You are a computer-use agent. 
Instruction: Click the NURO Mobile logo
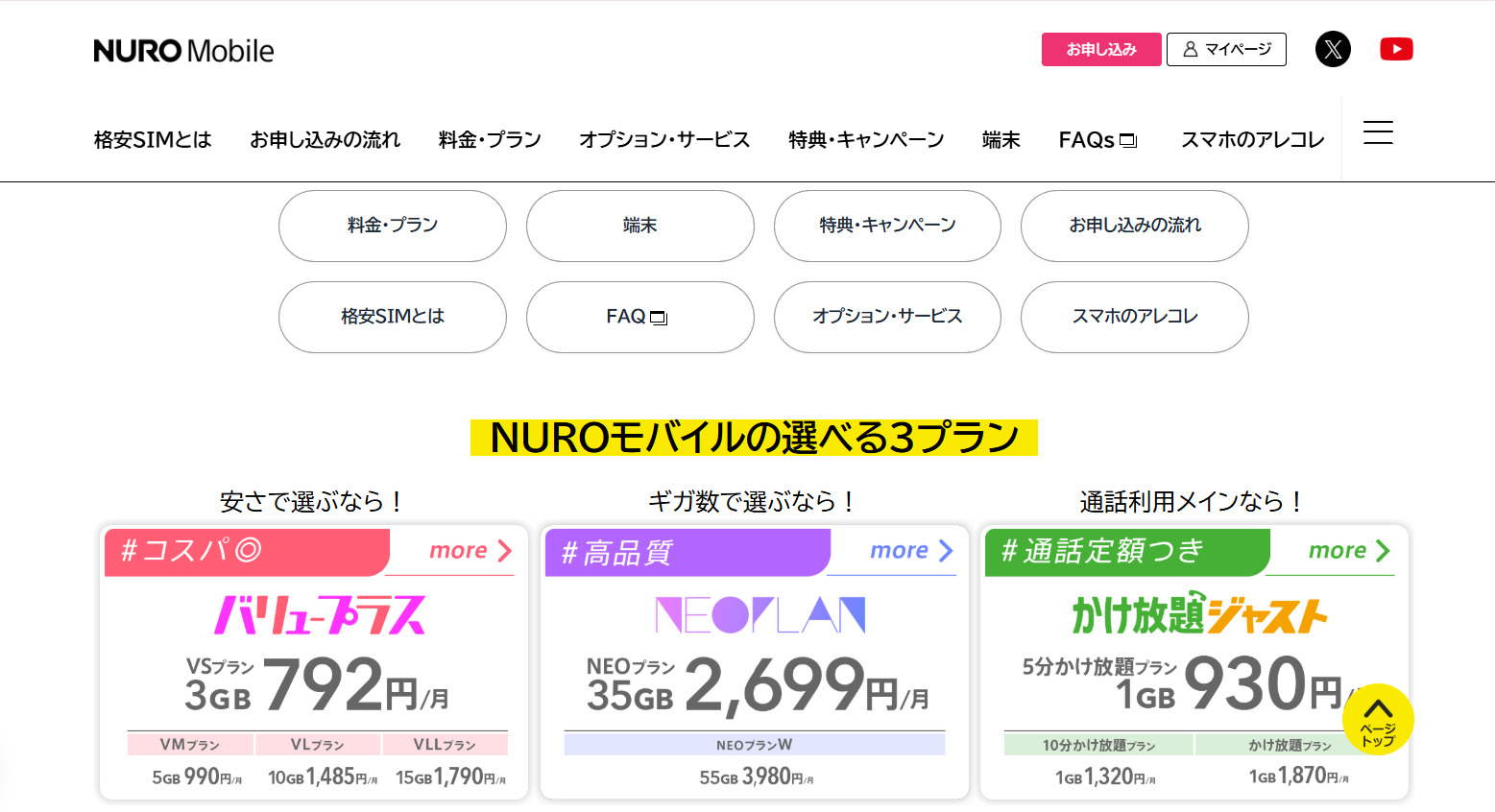(x=183, y=51)
